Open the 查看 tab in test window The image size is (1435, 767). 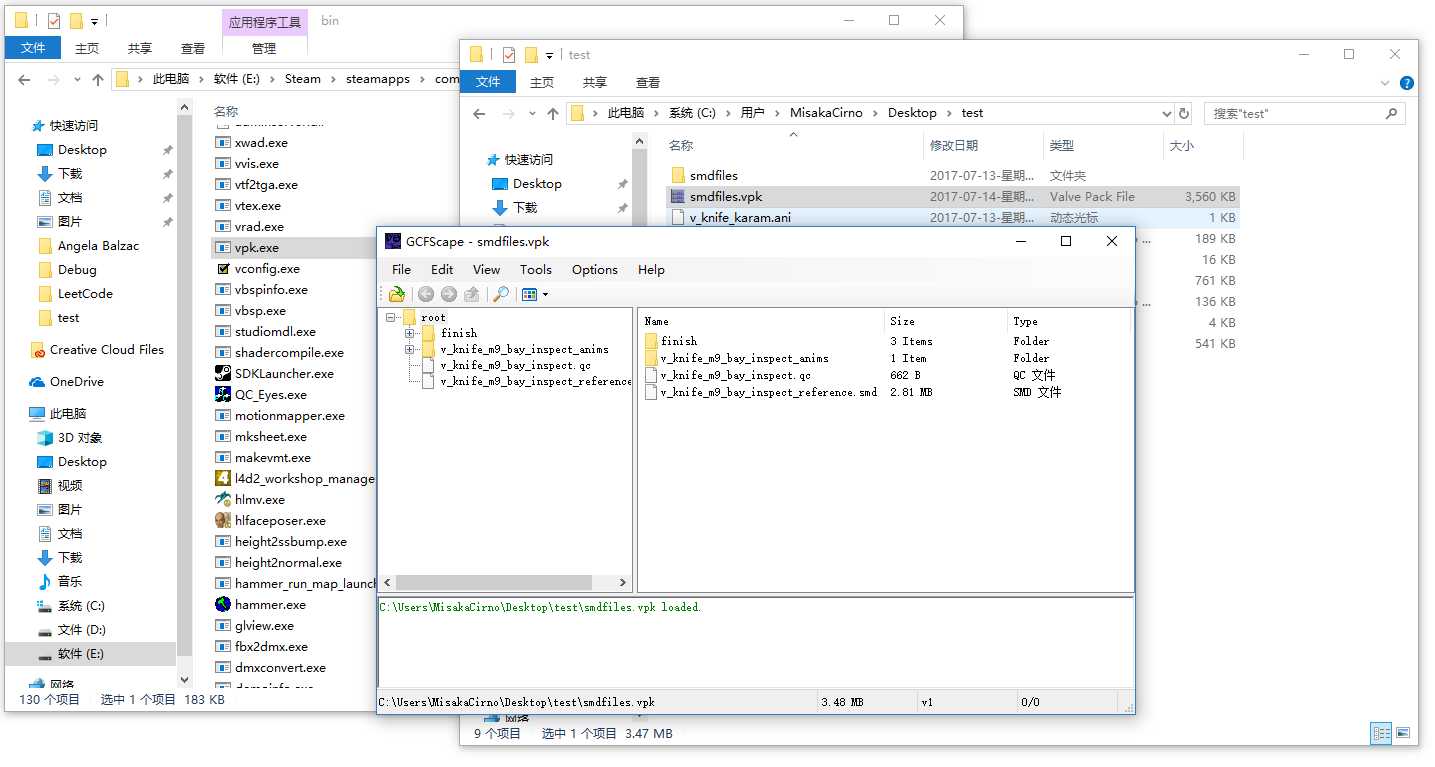coord(648,82)
